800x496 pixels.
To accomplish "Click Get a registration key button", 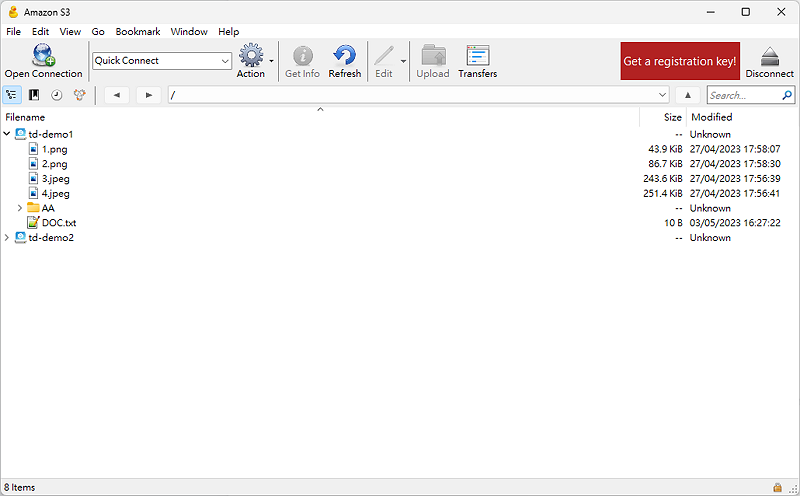I will 680,61.
